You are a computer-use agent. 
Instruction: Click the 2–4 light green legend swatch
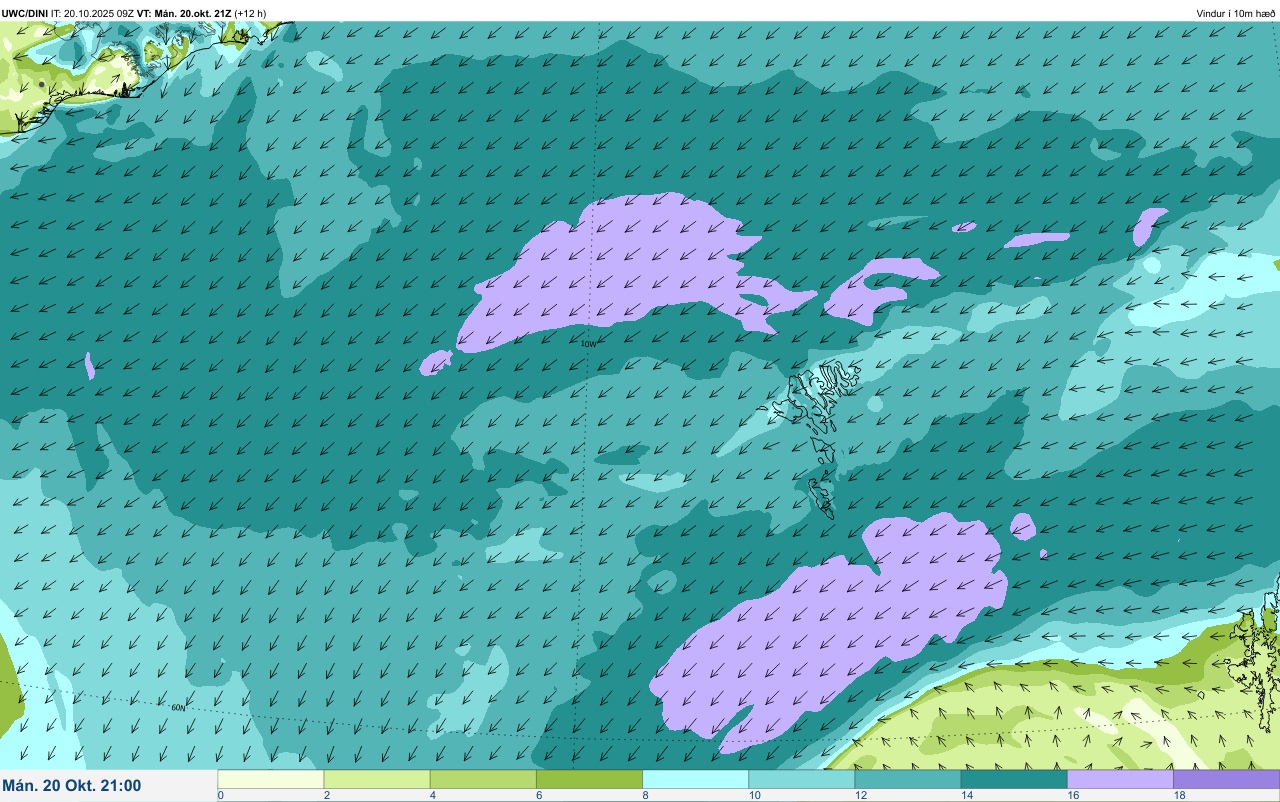(377, 779)
